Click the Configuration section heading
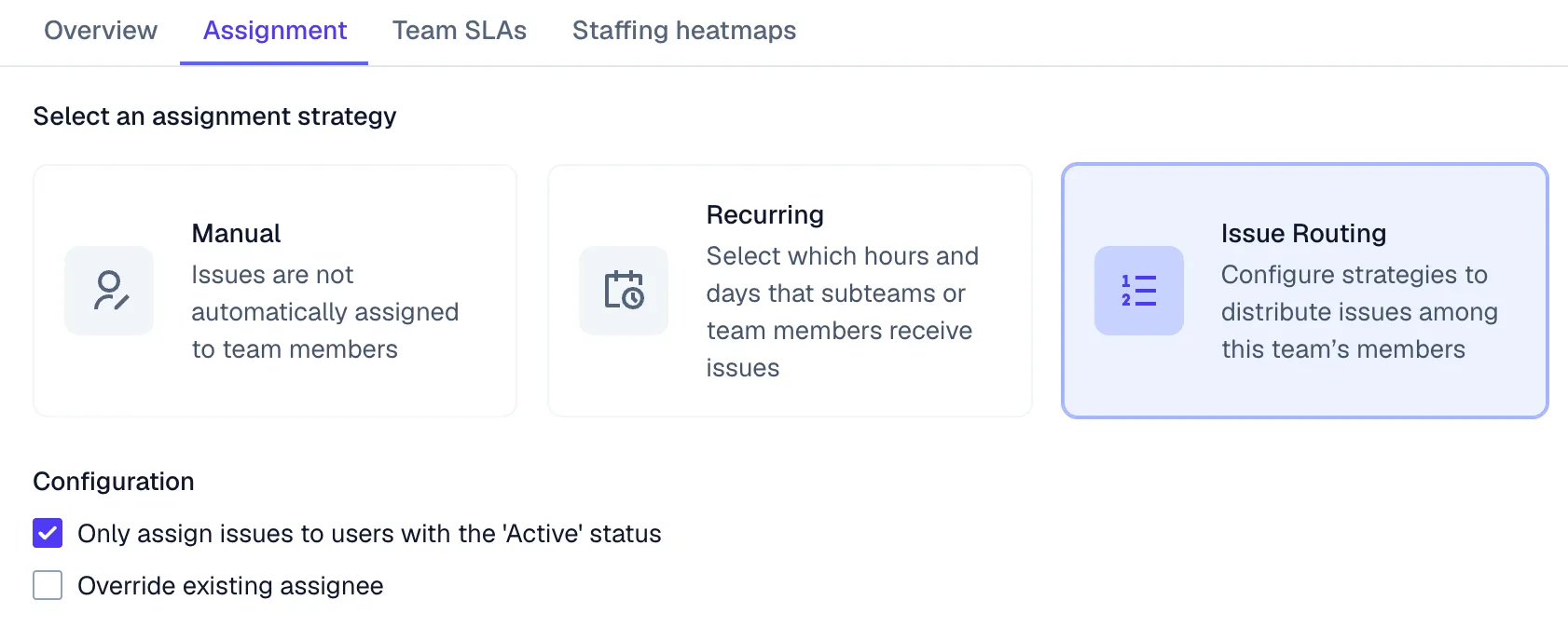Viewport: 1568px width, 641px height. point(114,482)
